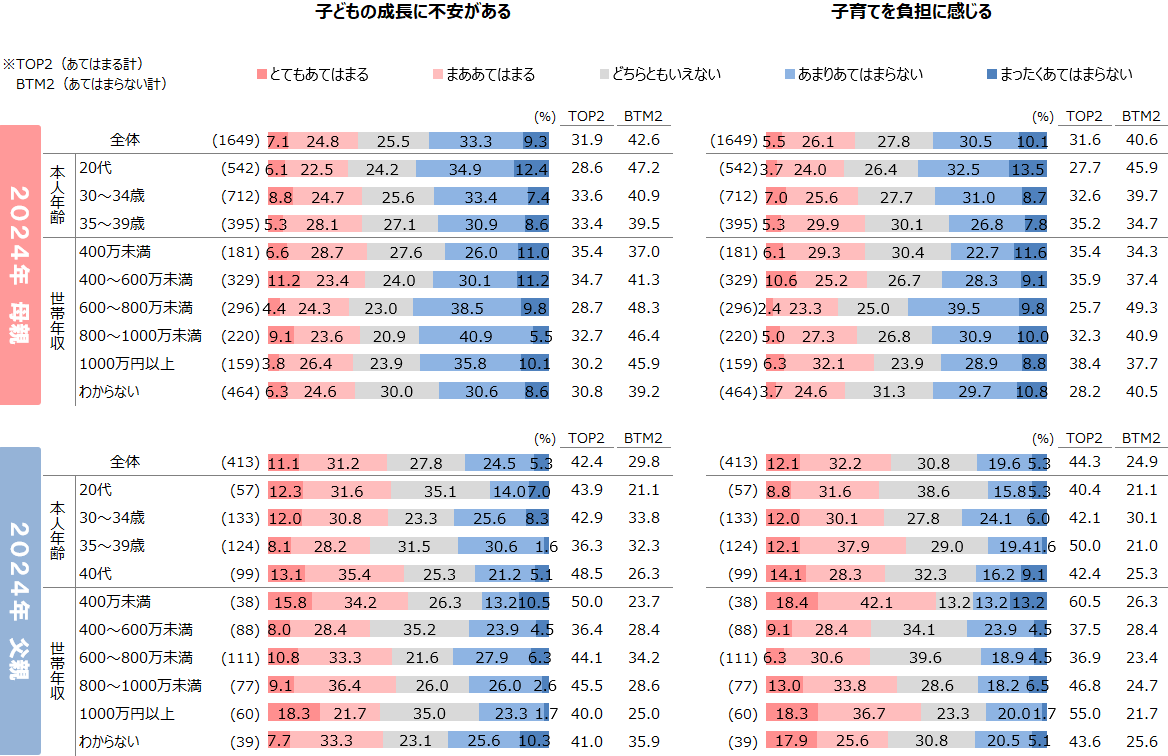Click the まったくあてはまらない legend swatch
Screen dimensions: 1168x756
991,75
